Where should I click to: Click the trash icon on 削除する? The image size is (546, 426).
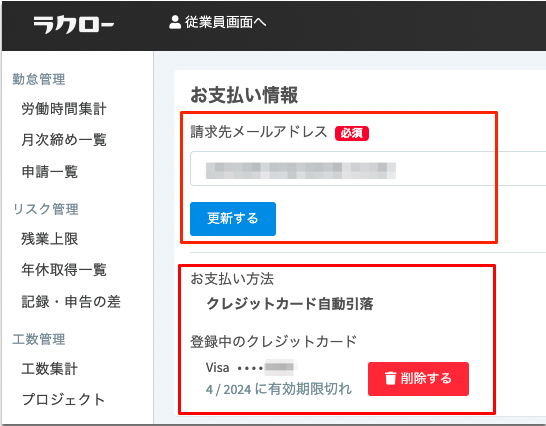point(390,378)
